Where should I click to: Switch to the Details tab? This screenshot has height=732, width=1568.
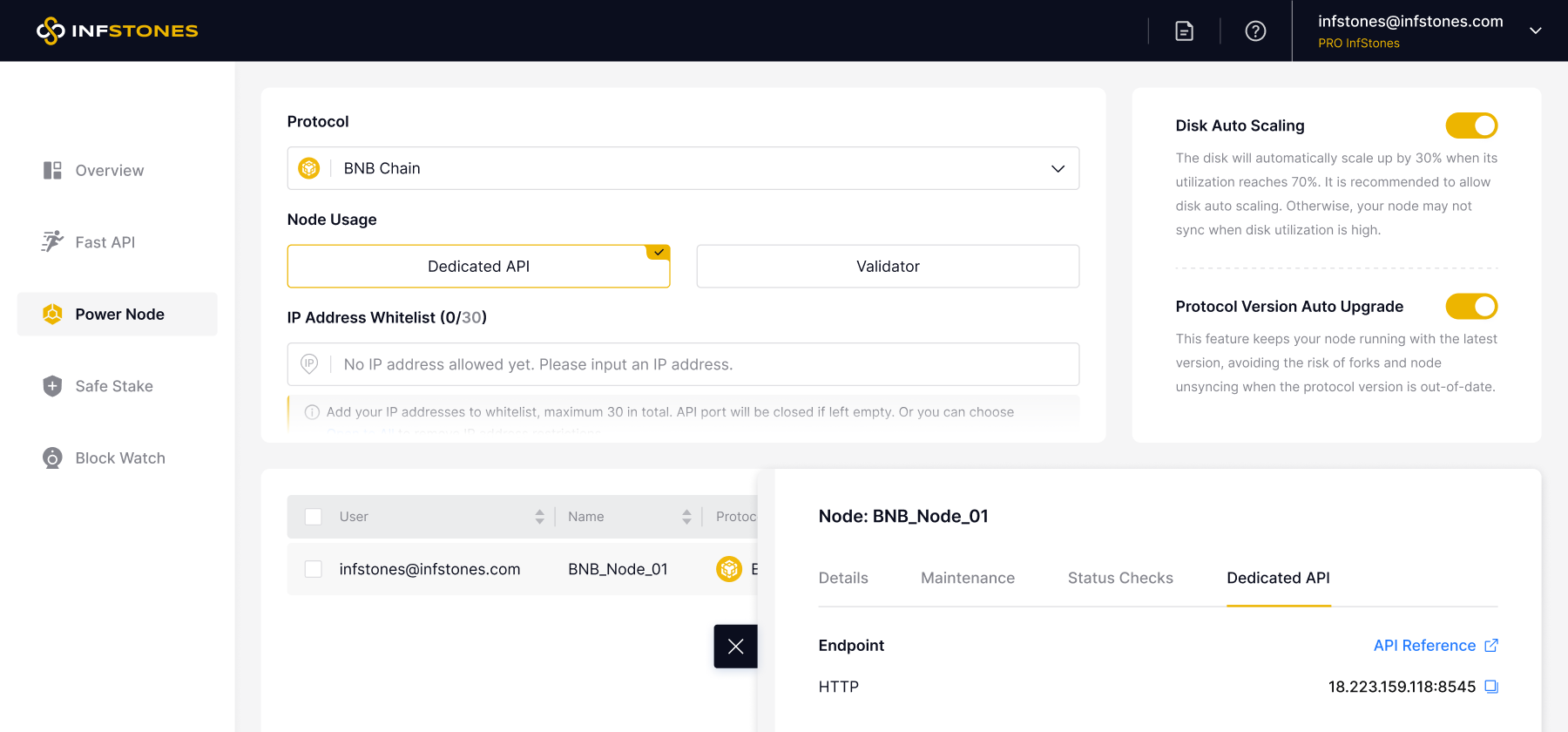click(843, 578)
